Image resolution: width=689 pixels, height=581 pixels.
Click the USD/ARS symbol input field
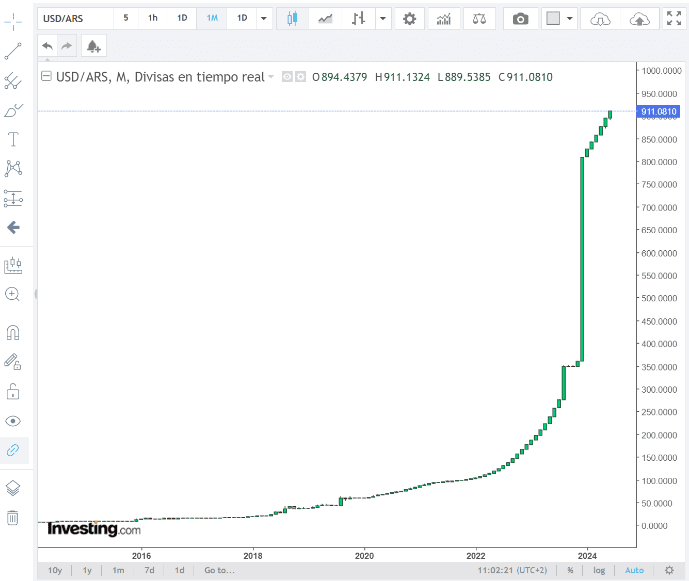coord(76,18)
